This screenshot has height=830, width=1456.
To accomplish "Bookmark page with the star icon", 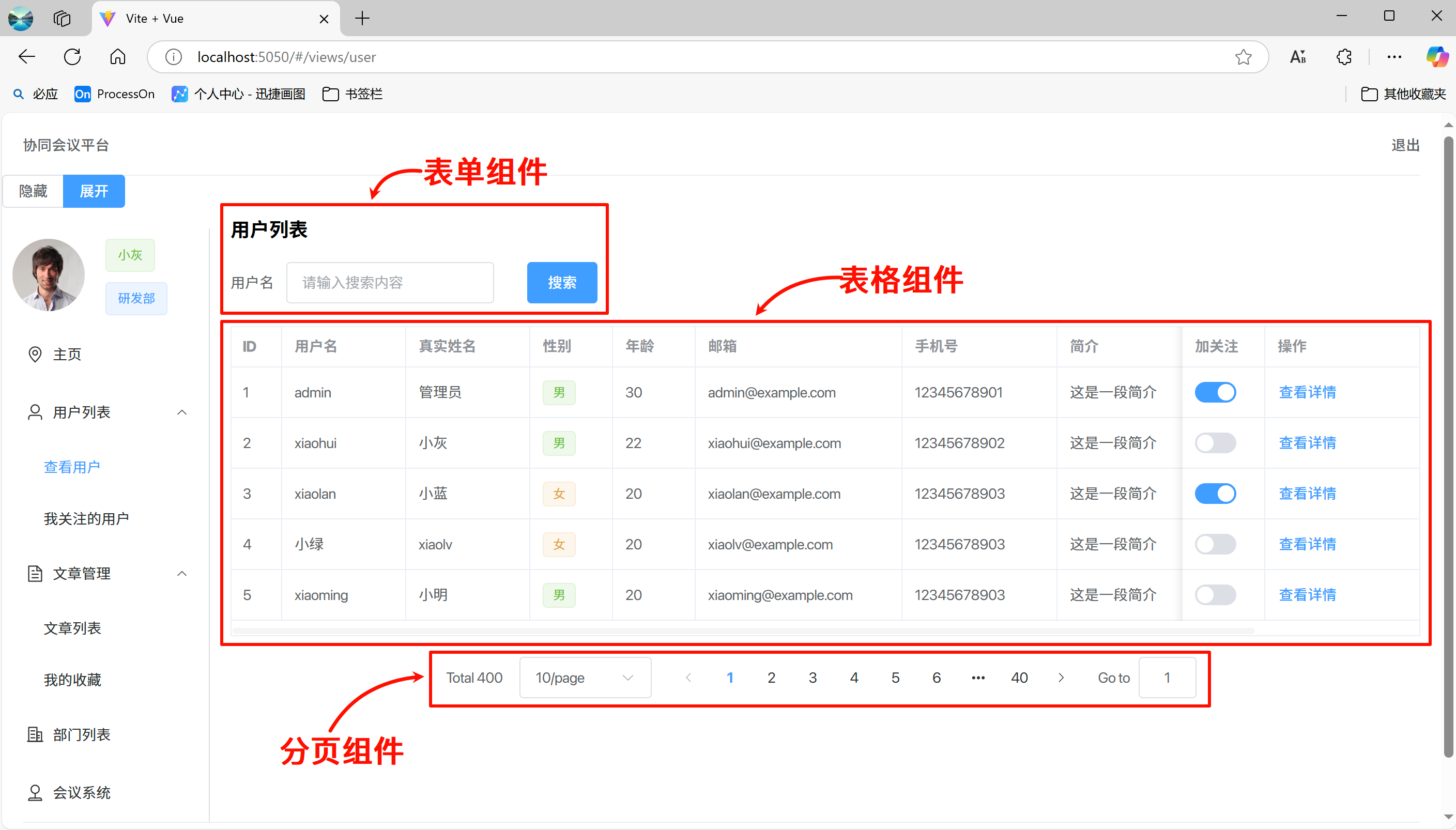I will pyautogui.click(x=1243, y=57).
